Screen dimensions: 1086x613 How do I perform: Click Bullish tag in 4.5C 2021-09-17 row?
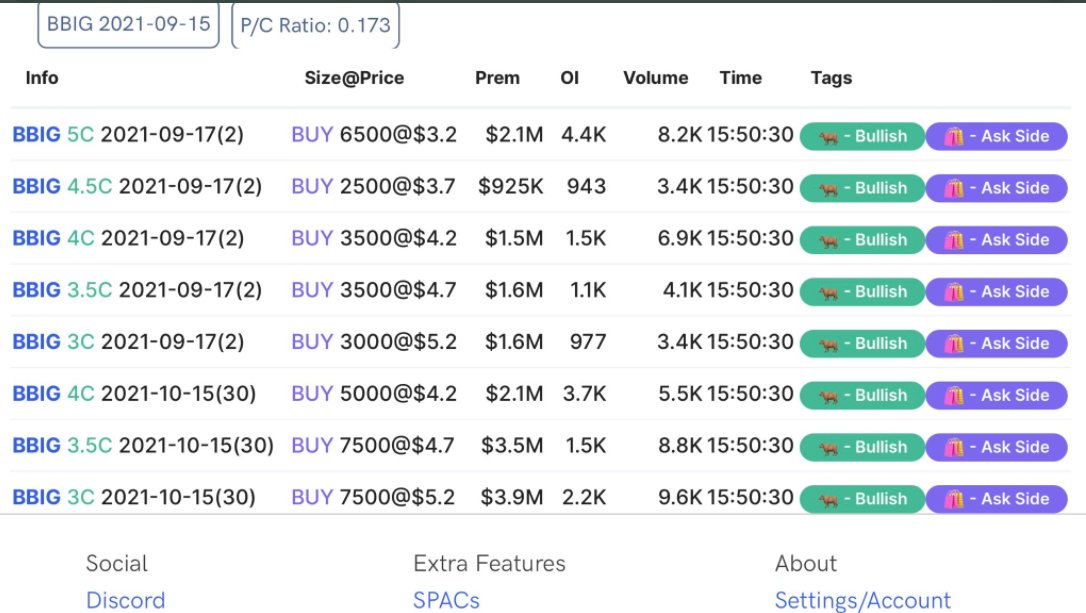point(862,188)
